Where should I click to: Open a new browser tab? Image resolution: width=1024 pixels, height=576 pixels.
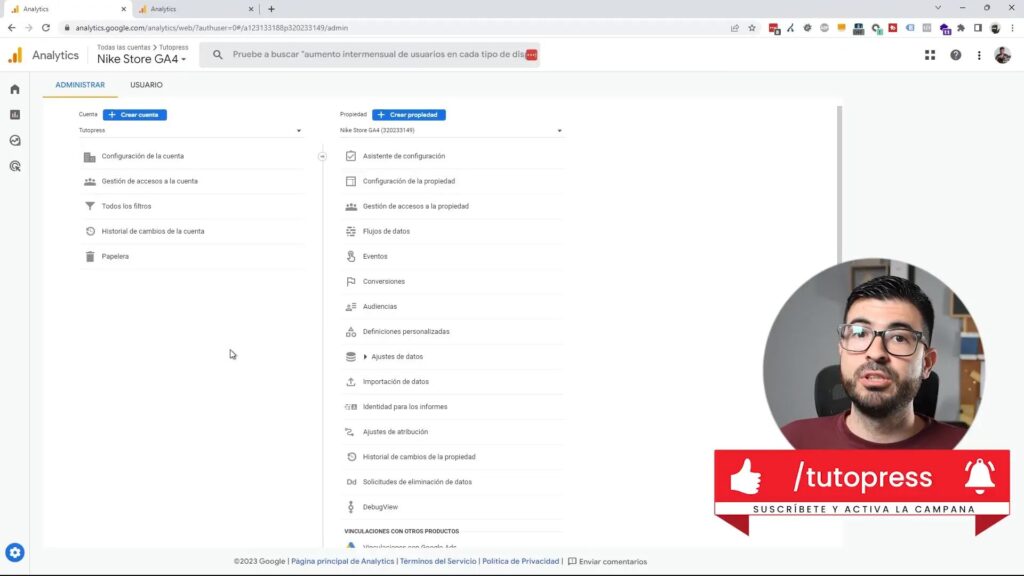click(271, 9)
